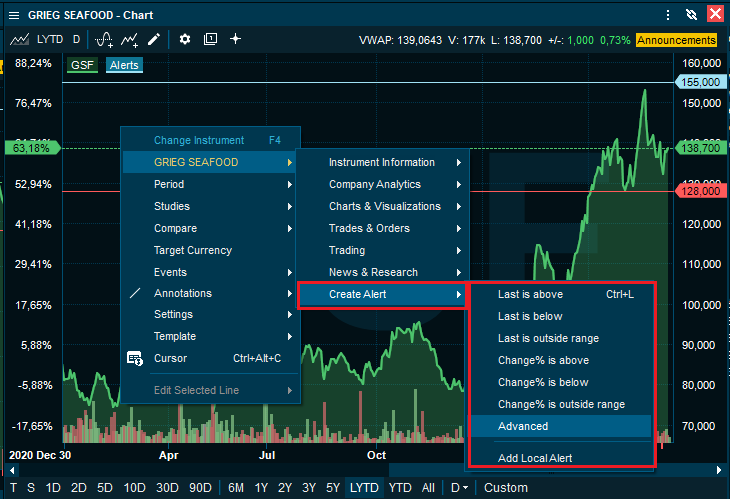Click the template icon next to gear
The image size is (730, 500).
pyautogui.click(x=210, y=40)
